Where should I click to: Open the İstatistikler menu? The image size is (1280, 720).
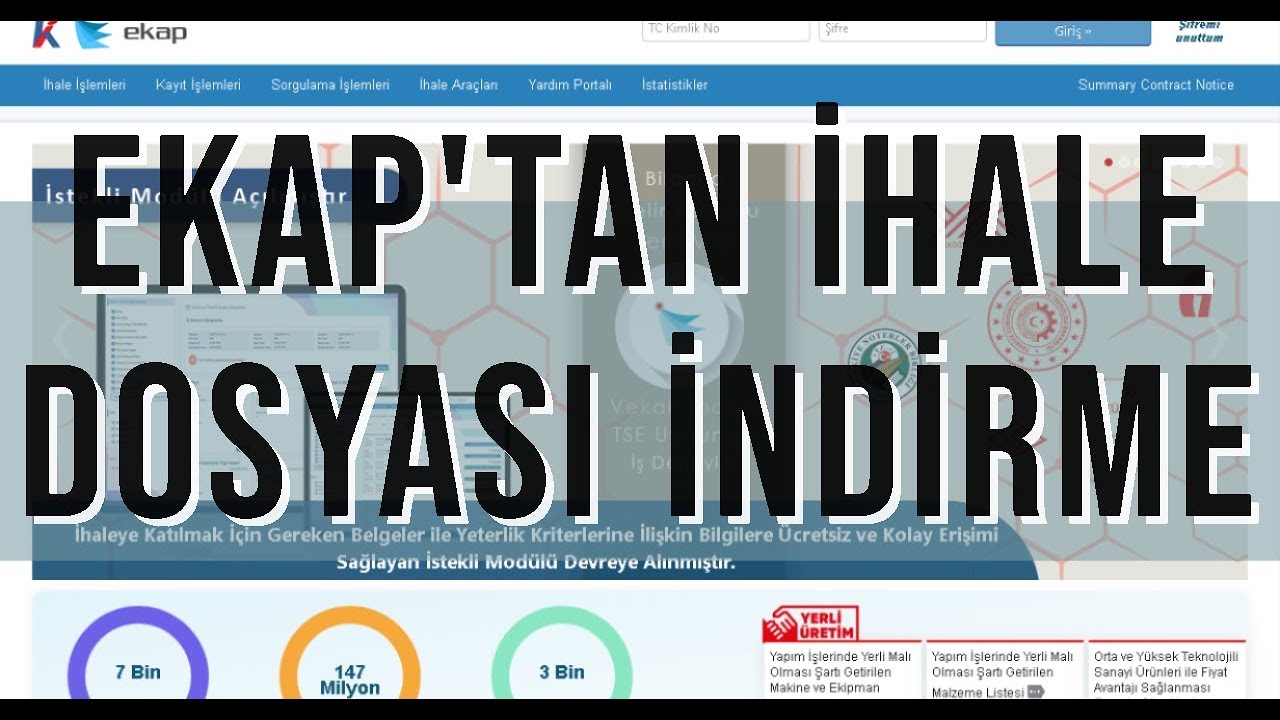coord(675,85)
